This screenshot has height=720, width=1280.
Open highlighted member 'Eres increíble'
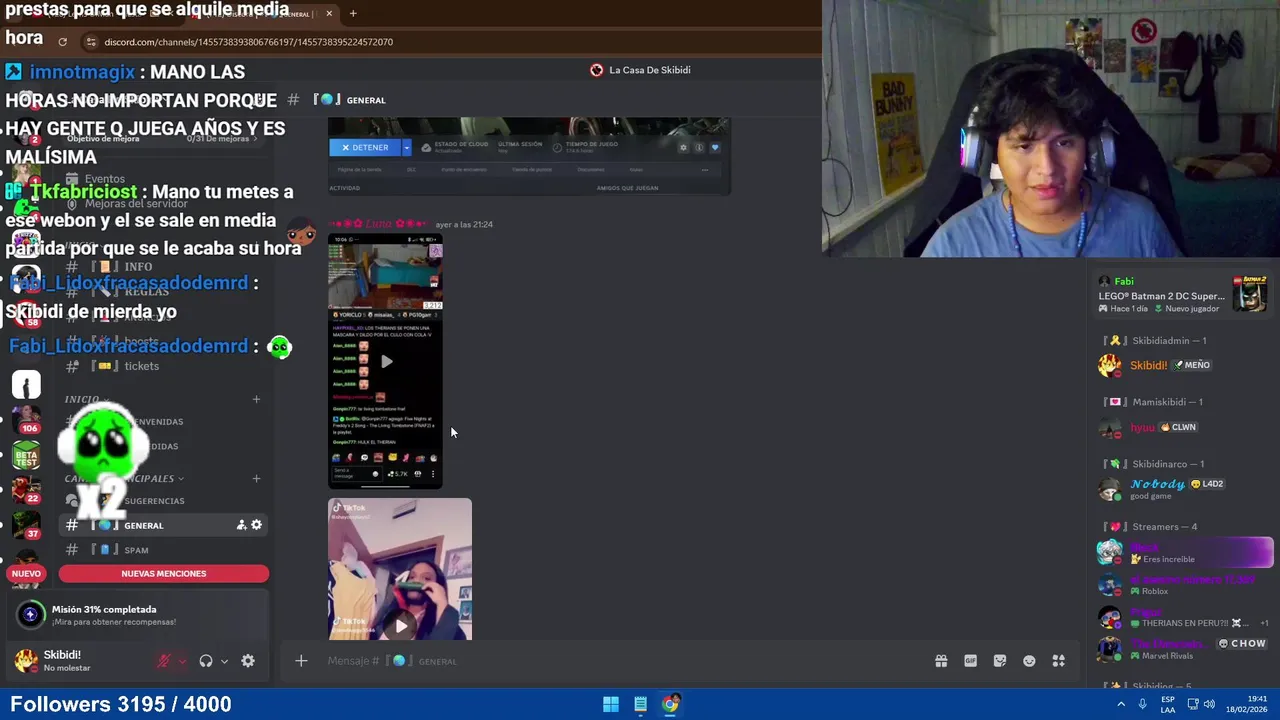[x=1183, y=553]
